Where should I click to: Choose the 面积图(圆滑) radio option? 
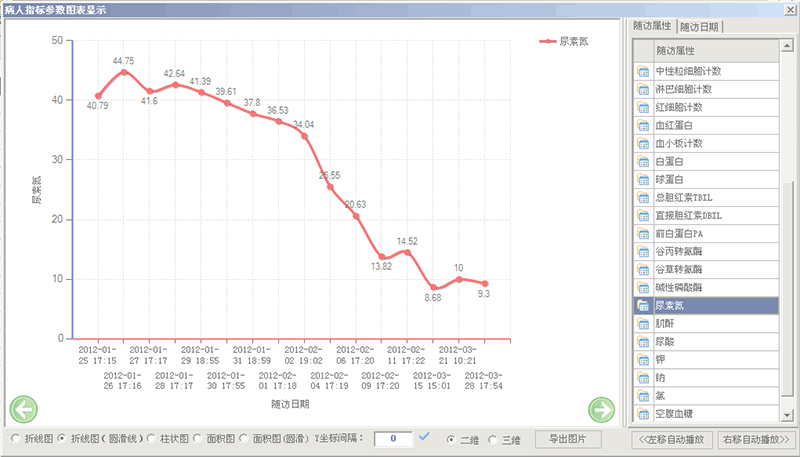coord(244,439)
